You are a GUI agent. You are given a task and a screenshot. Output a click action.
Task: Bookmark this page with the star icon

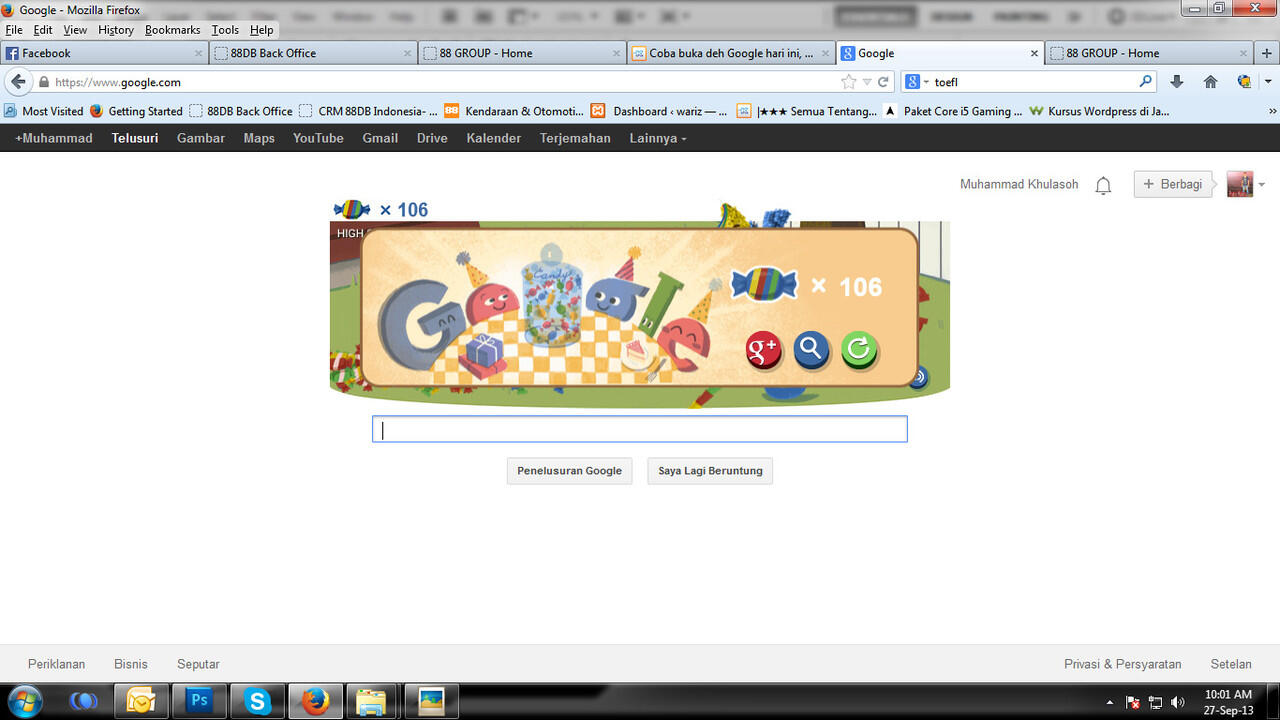[849, 82]
